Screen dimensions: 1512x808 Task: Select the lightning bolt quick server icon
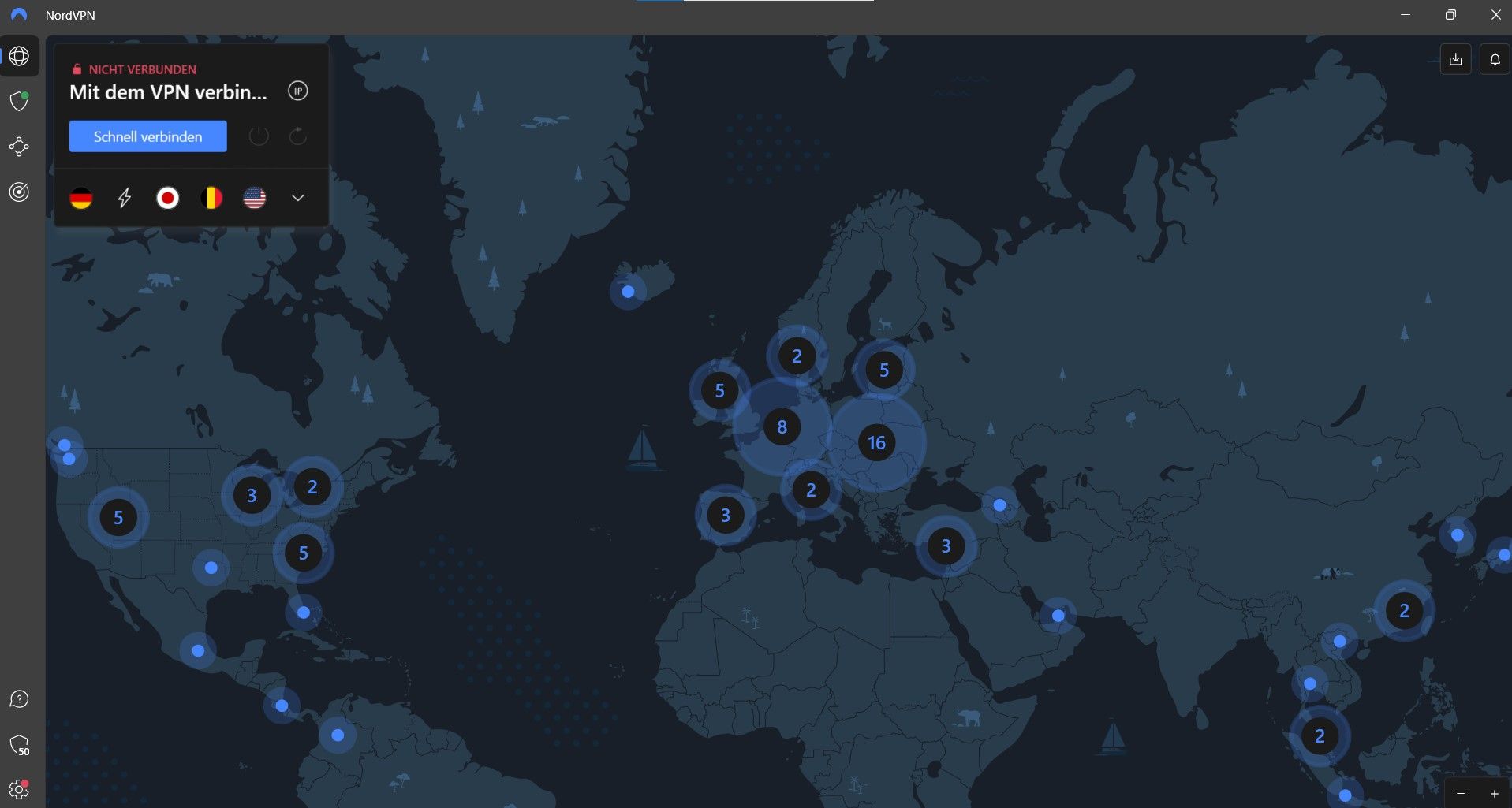coord(125,198)
